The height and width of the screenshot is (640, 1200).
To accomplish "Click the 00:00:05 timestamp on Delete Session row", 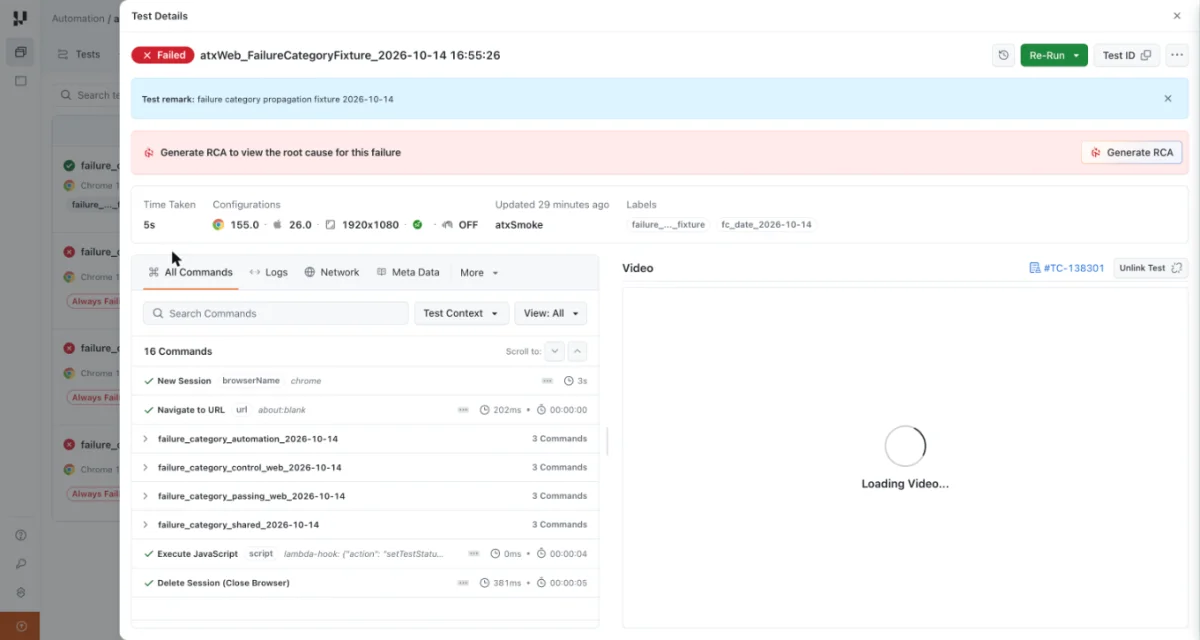I will point(562,582).
